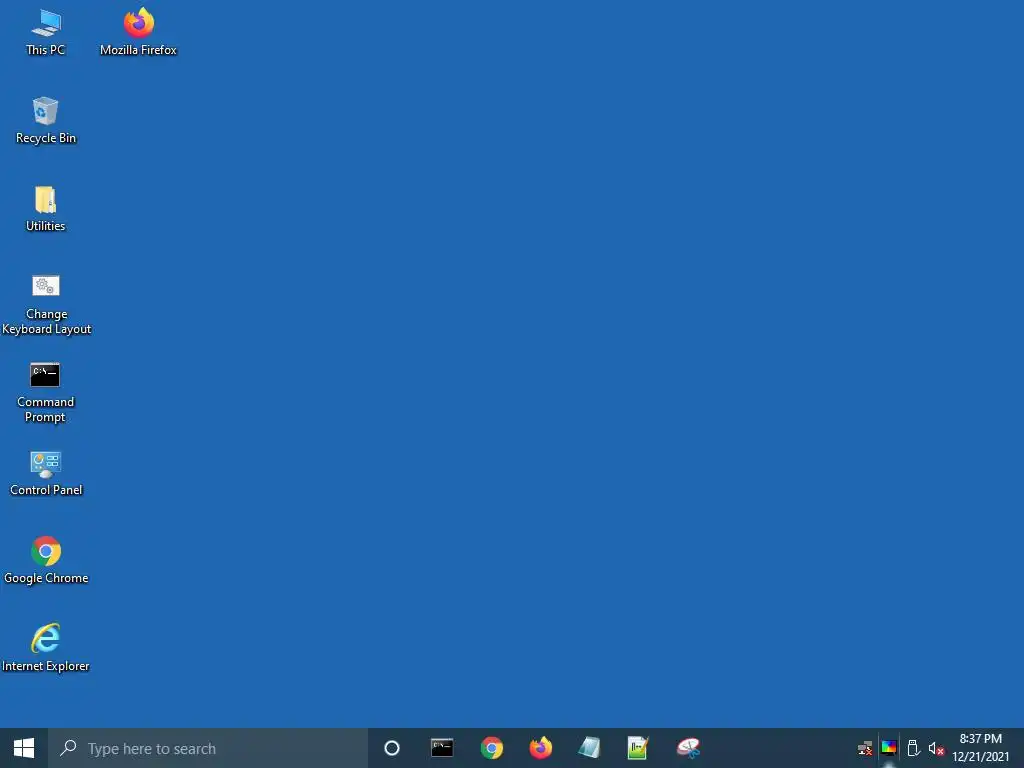
Task: Select the Command Prompt desktop shortcut
Action: click(x=46, y=392)
